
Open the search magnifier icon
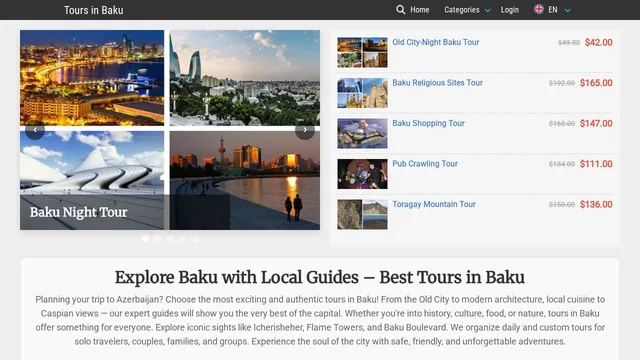click(400, 10)
